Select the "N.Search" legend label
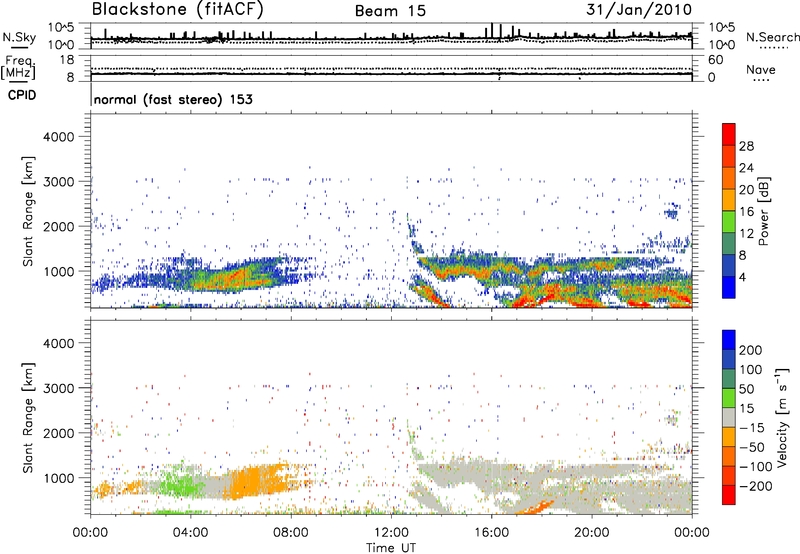This screenshot has width=800, height=554. tap(772, 37)
